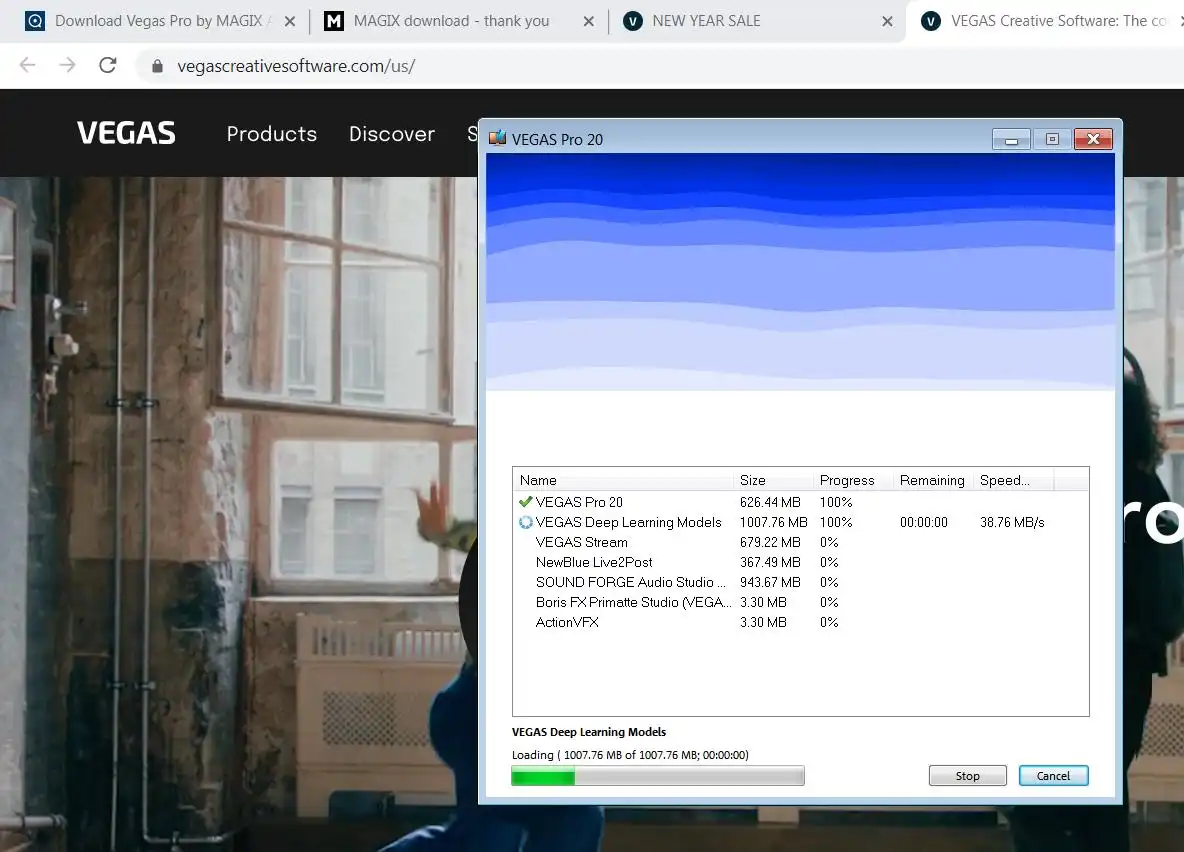
Task: Reload the page with the refresh icon
Action: 108,66
